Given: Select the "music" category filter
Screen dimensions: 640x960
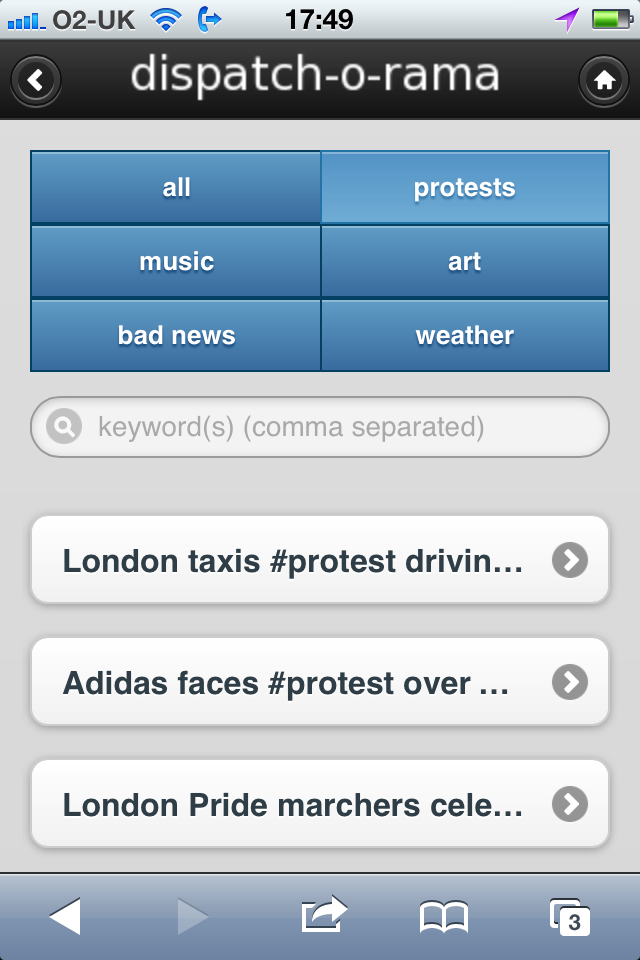Looking at the screenshot, I should pos(176,261).
